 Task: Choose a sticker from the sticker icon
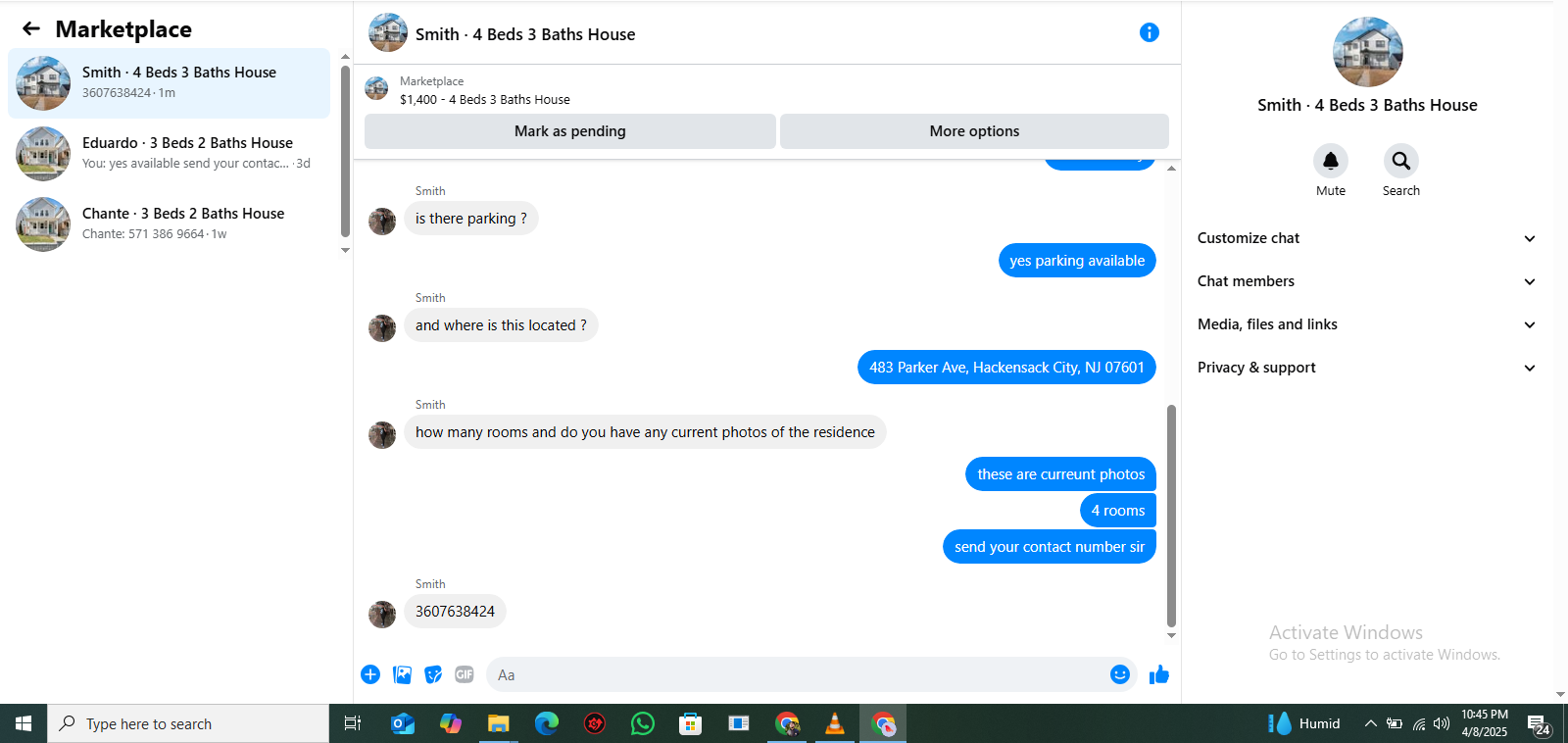coord(433,674)
